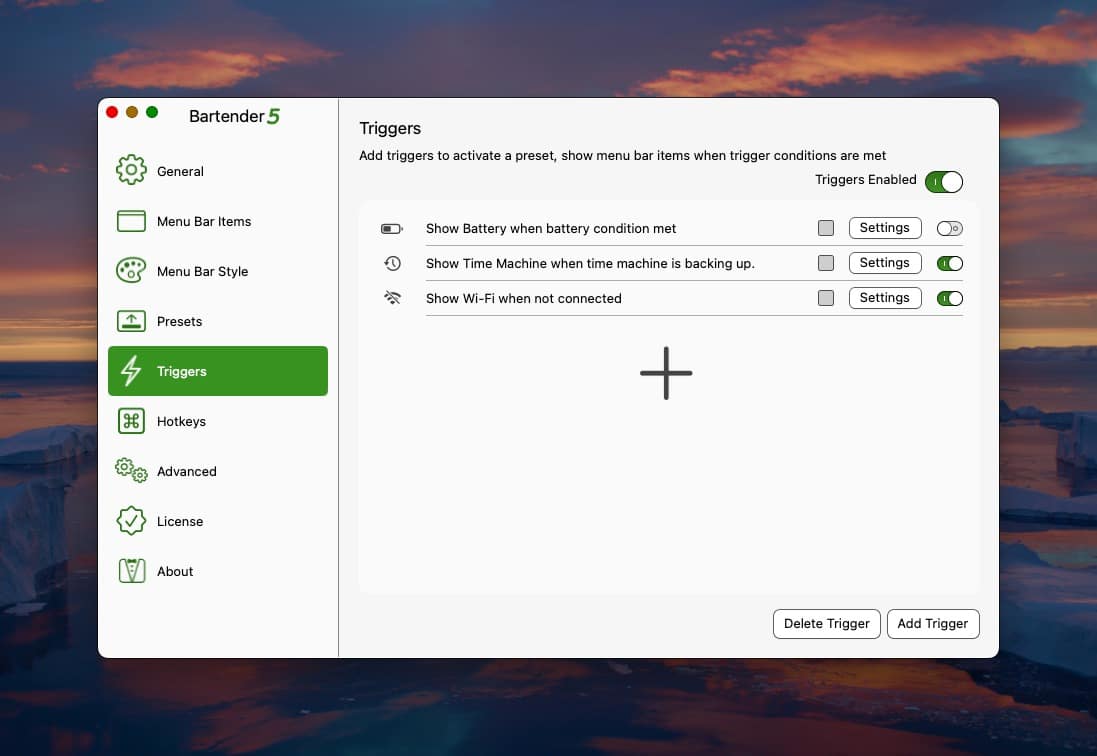The width and height of the screenshot is (1097, 756).
Task: Click the License badge checkmark icon
Action: click(x=131, y=521)
